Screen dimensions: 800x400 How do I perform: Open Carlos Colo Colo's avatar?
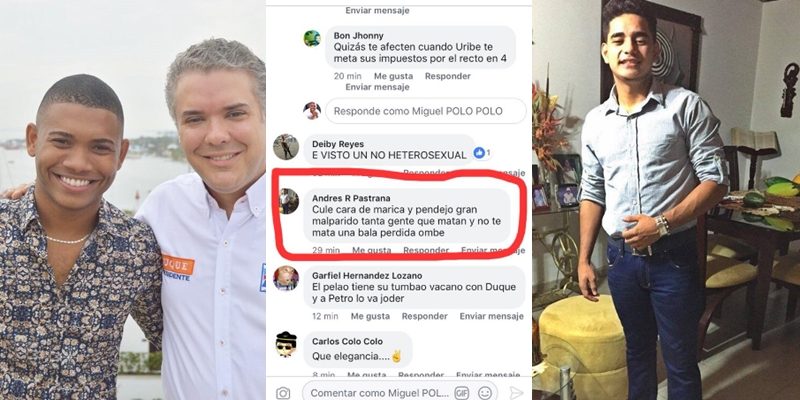click(x=286, y=344)
